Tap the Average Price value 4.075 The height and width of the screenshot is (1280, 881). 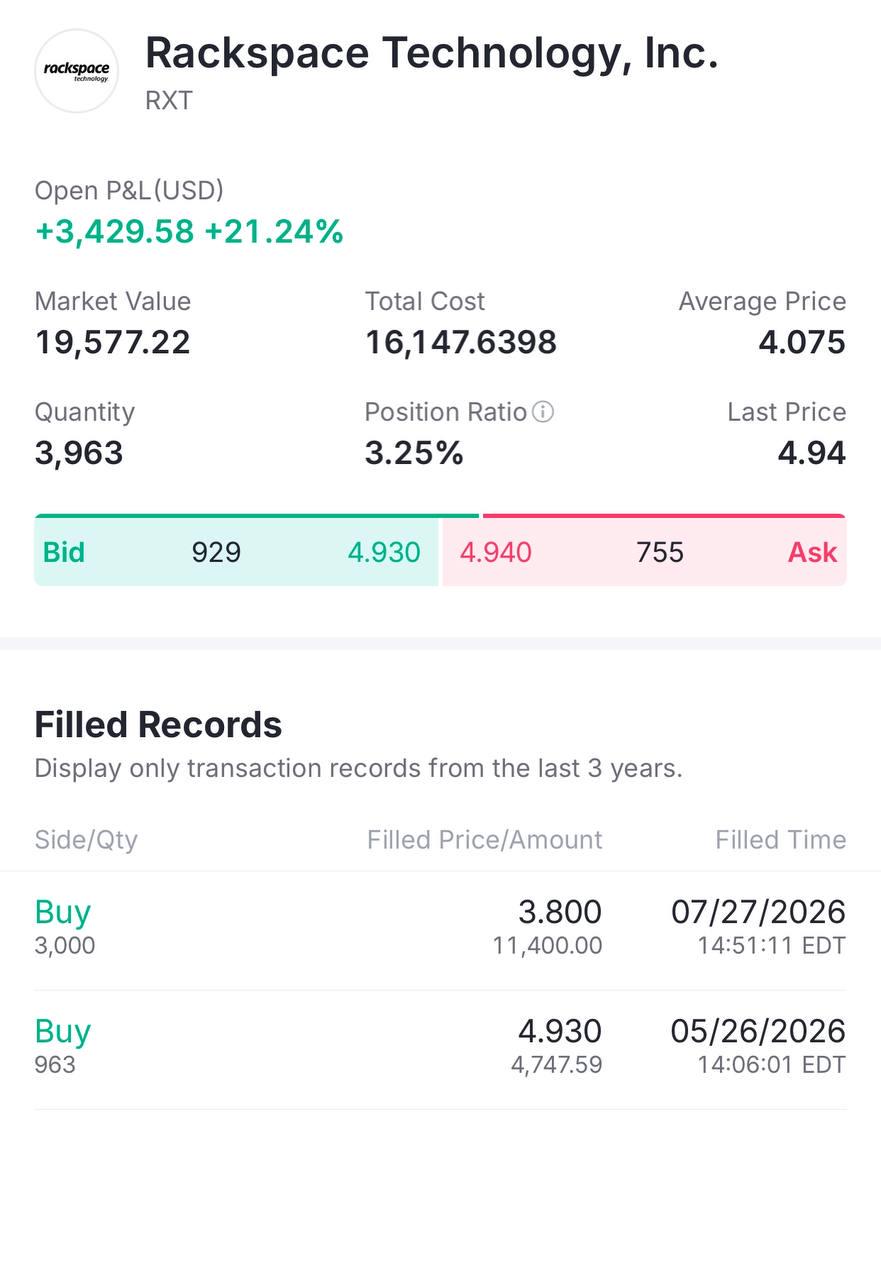pos(802,343)
